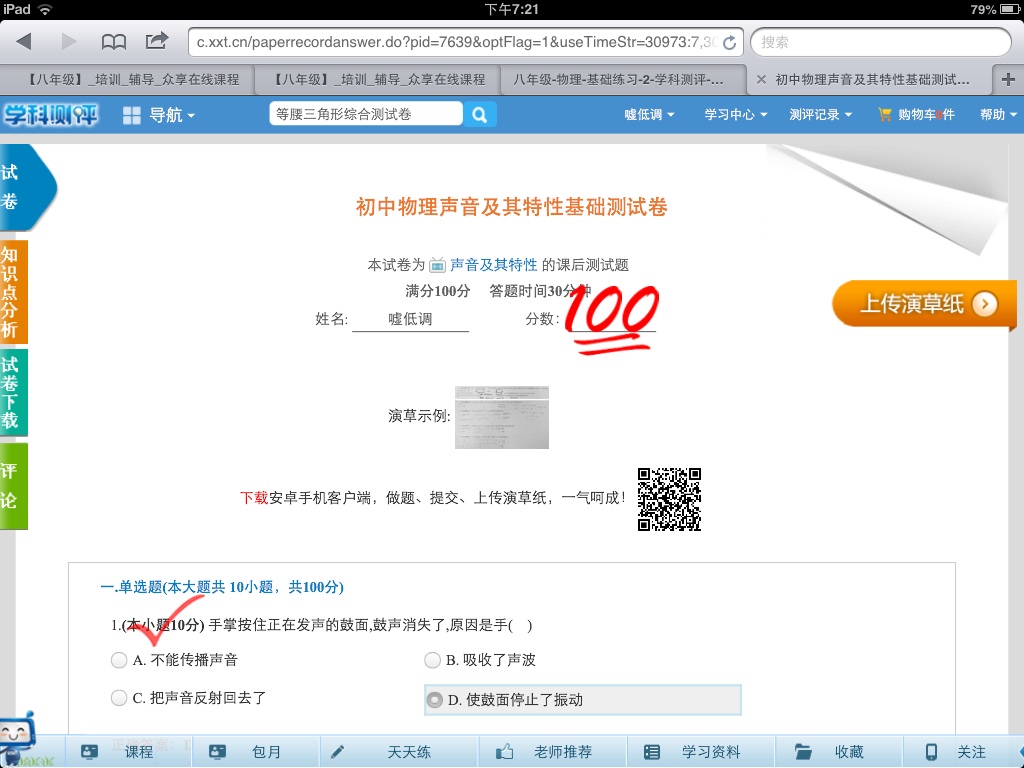Open the 学习中心 dropdown menu

(735, 115)
